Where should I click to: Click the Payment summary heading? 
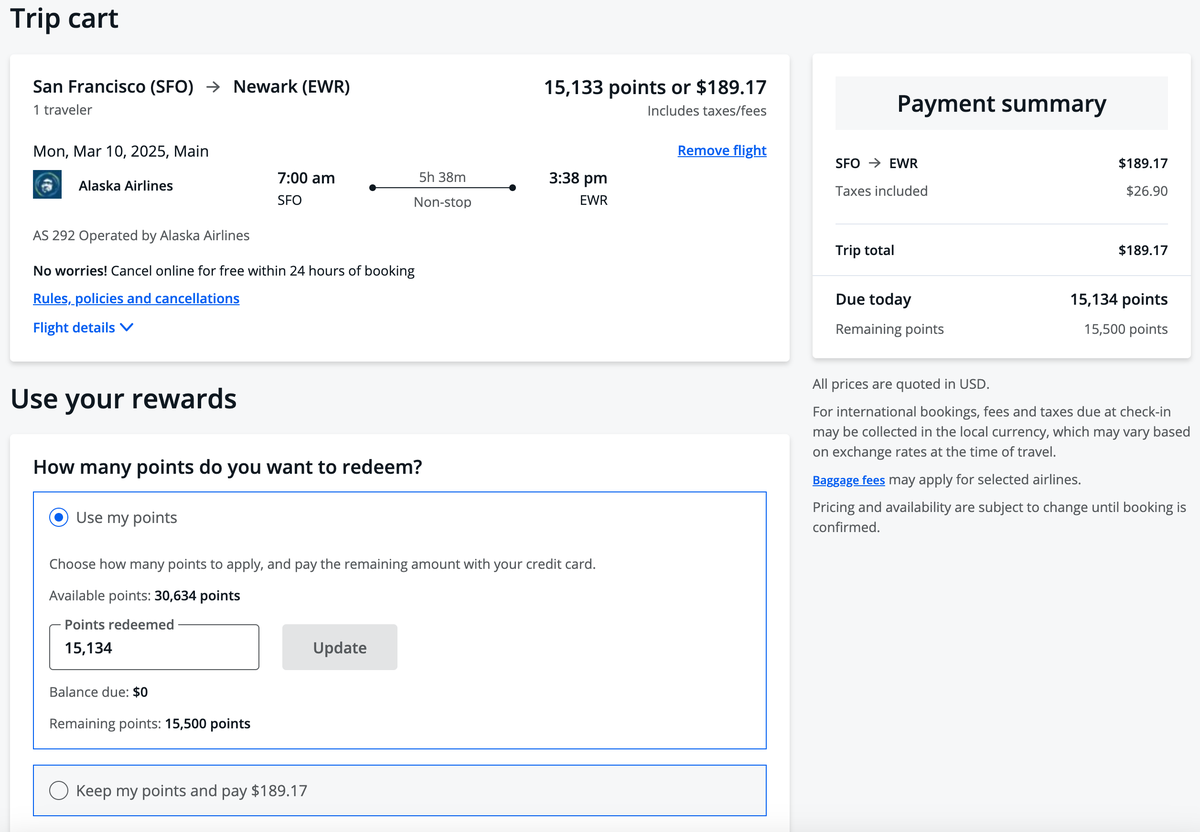(x=1001, y=104)
